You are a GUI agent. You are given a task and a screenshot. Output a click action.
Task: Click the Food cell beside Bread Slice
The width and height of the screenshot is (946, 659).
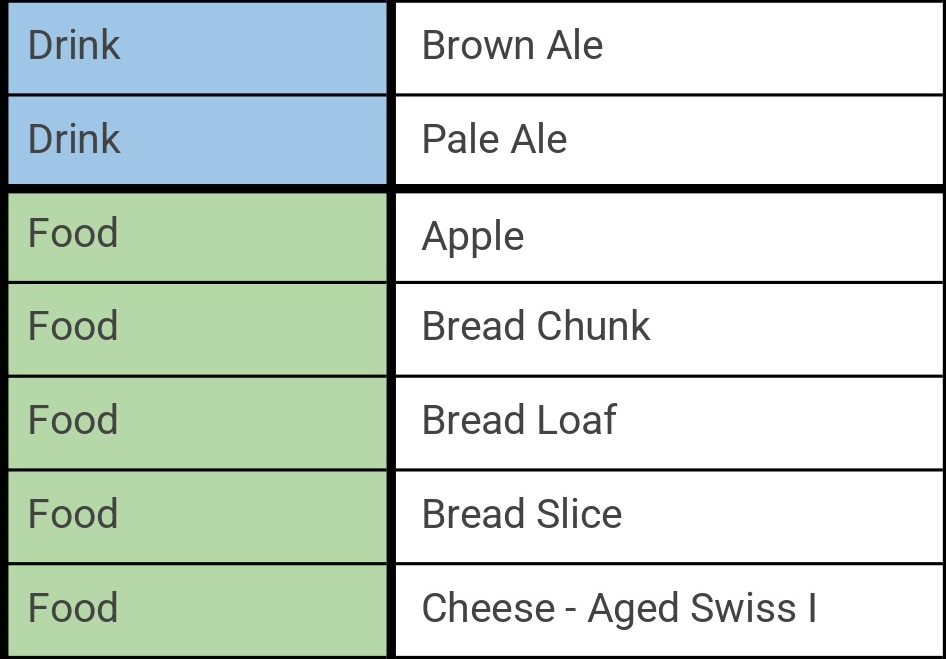pos(197,516)
